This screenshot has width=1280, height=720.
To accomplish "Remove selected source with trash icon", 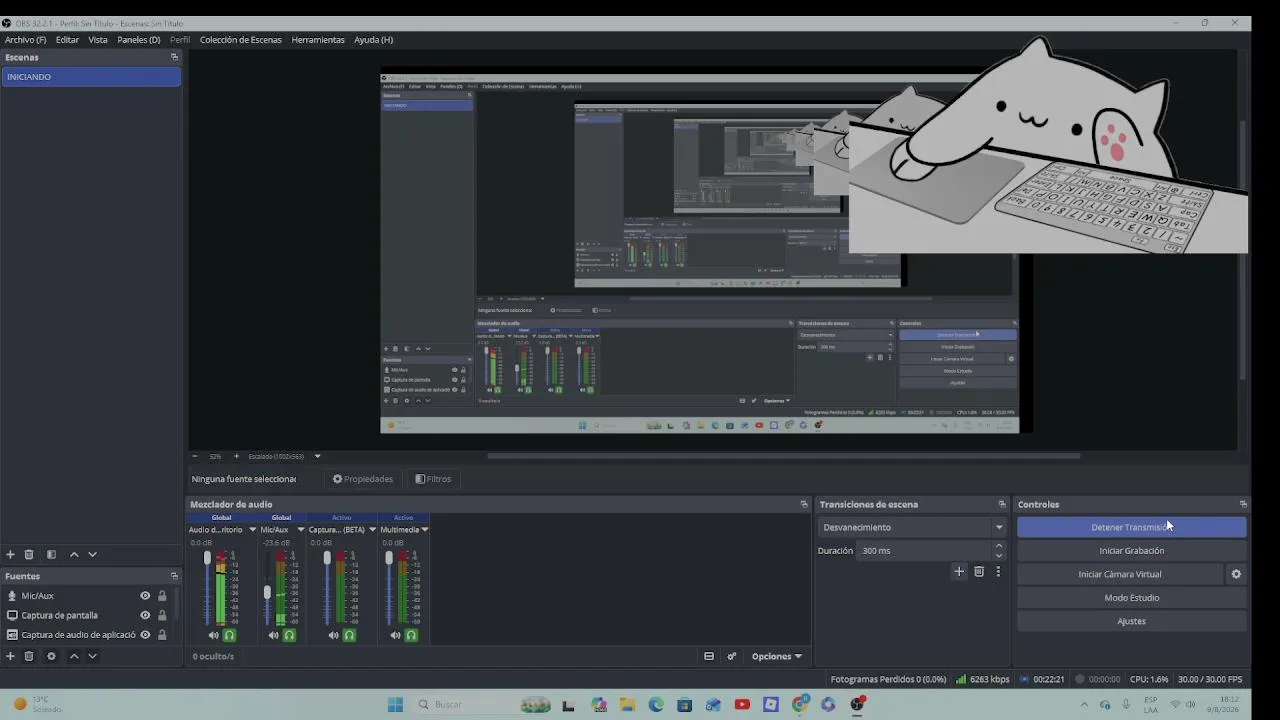I will pyautogui.click(x=29, y=656).
